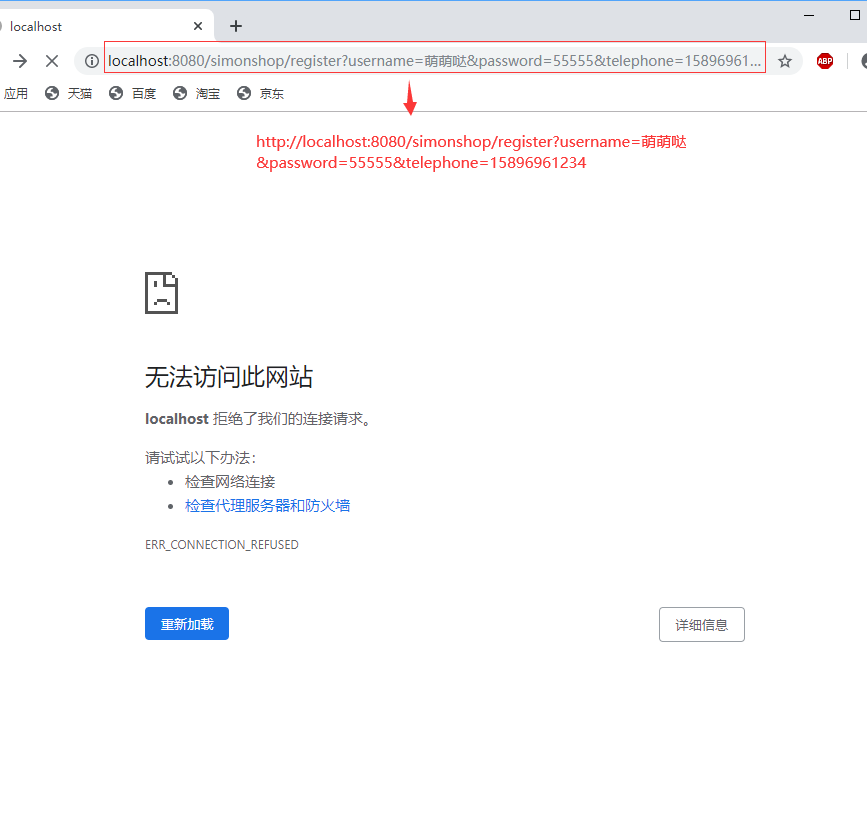Click the ABP adblocker icon
Screen dimensions: 867x826
[x=824, y=60]
